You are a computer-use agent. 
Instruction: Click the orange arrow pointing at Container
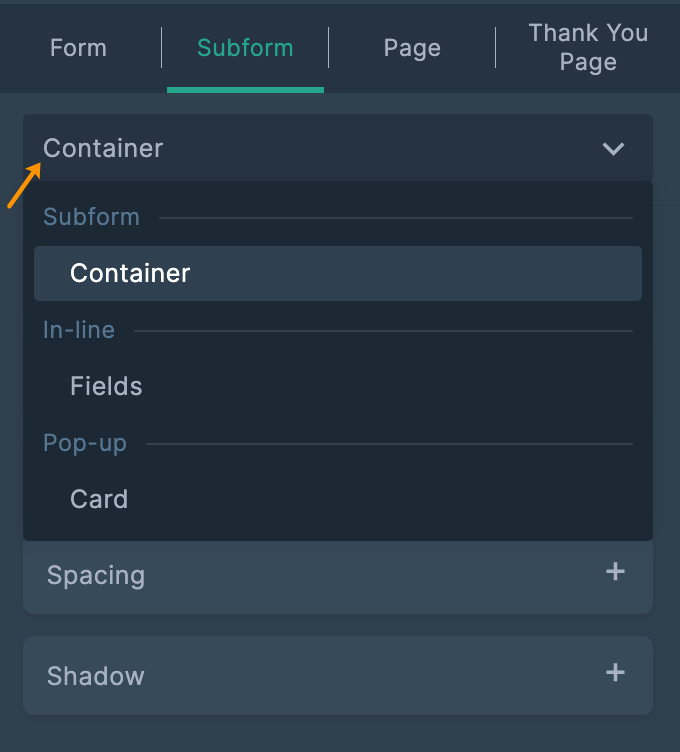[24, 187]
